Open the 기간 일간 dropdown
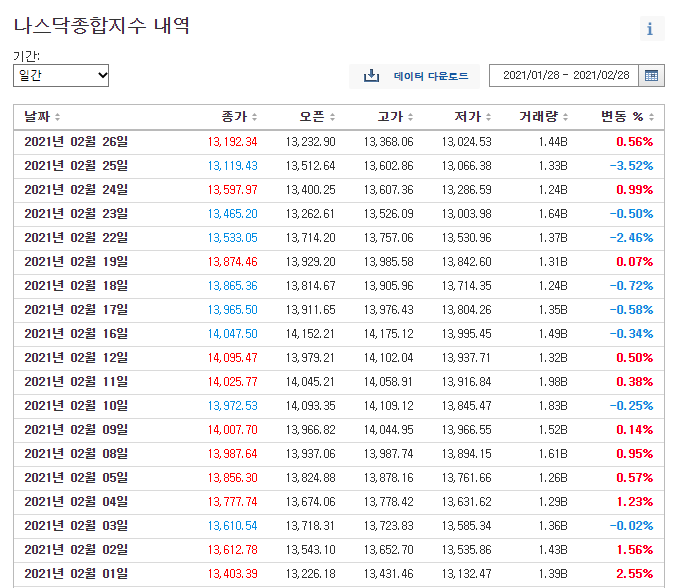 pos(61,76)
